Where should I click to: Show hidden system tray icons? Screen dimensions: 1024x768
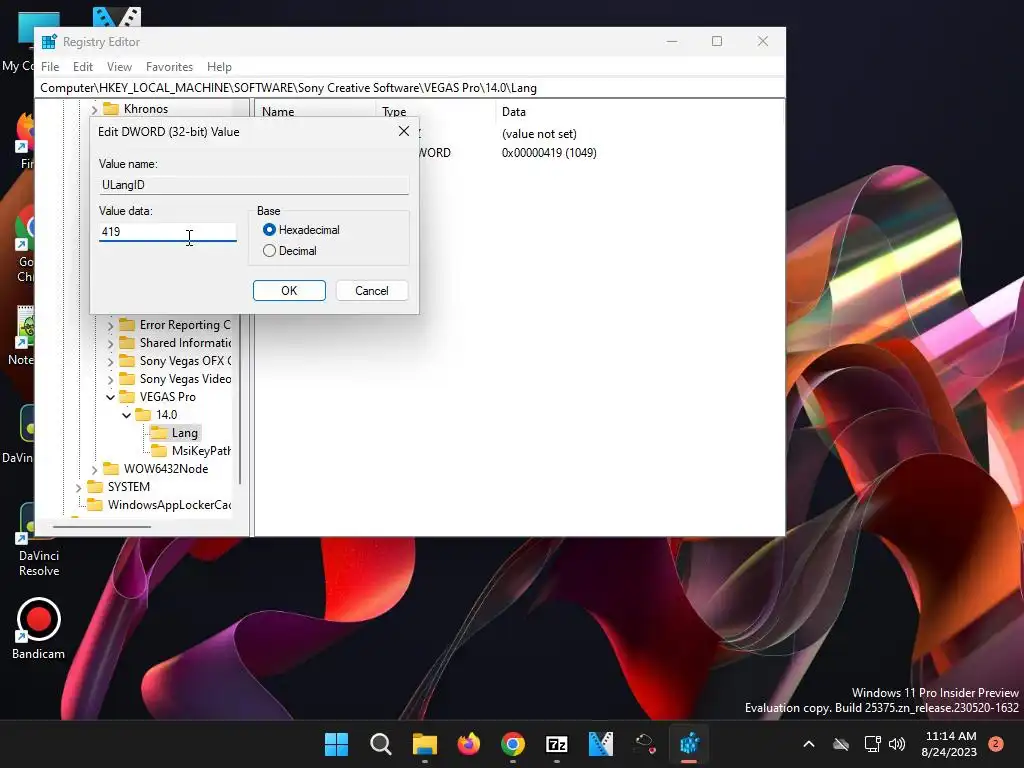pyautogui.click(x=808, y=744)
